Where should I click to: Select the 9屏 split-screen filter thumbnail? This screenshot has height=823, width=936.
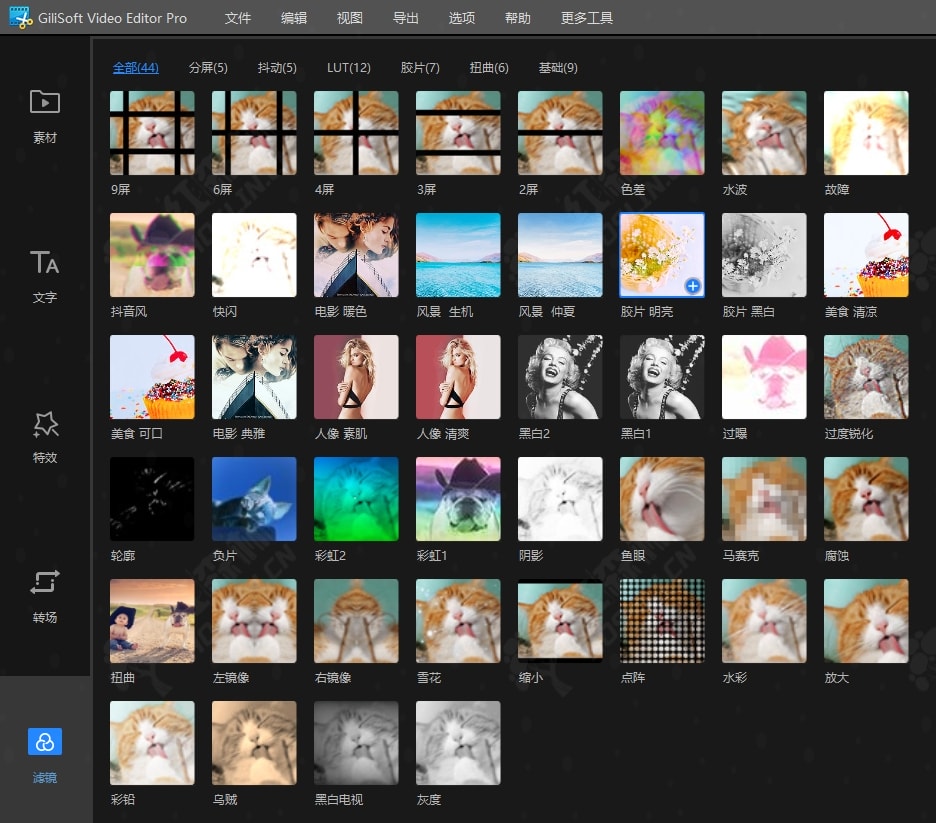[152, 133]
